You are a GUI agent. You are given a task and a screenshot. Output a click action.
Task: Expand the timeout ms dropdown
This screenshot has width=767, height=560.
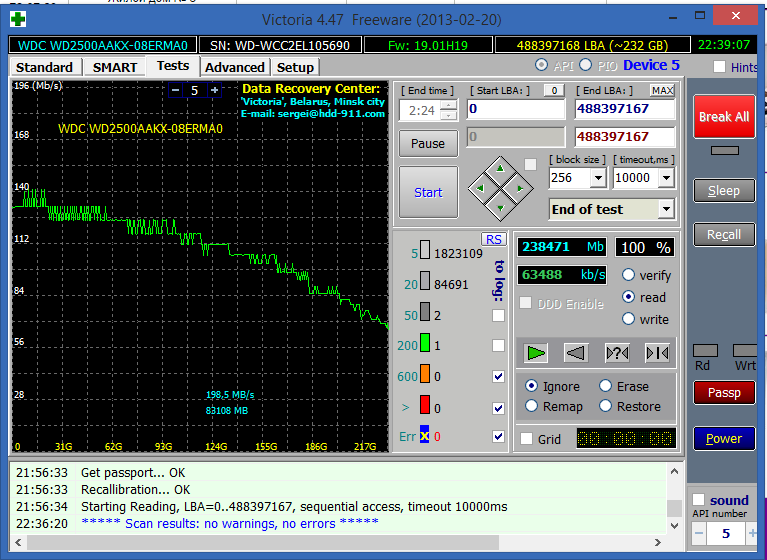[x=667, y=178]
